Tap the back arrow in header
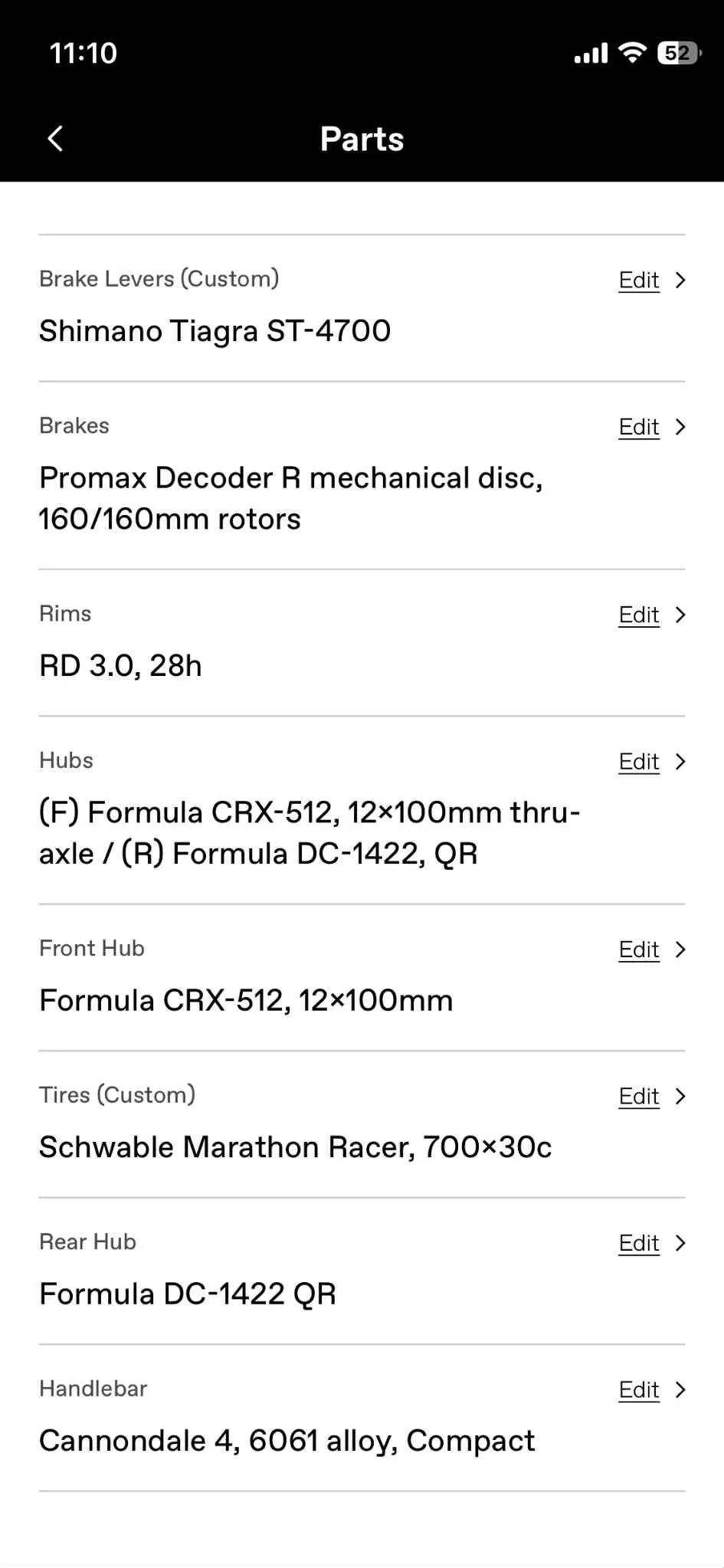This screenshot has width=724, height=1568. point(55,139)
